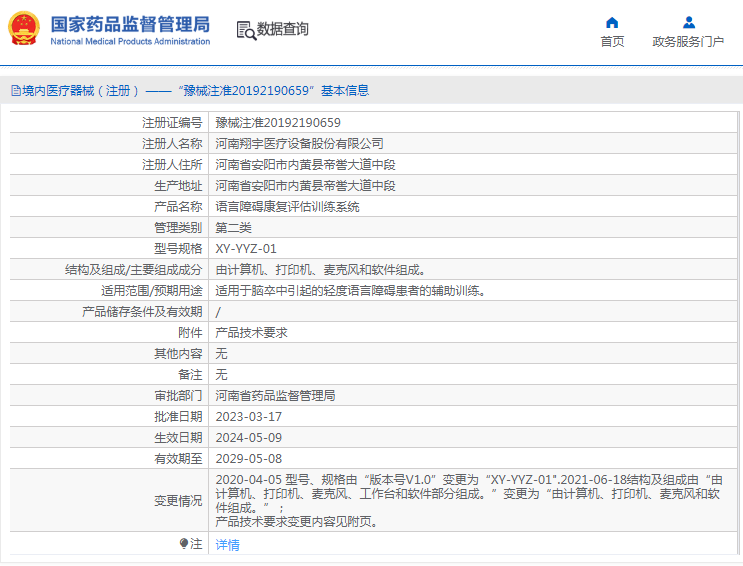Click the national emblem logo

pos(23,28)
